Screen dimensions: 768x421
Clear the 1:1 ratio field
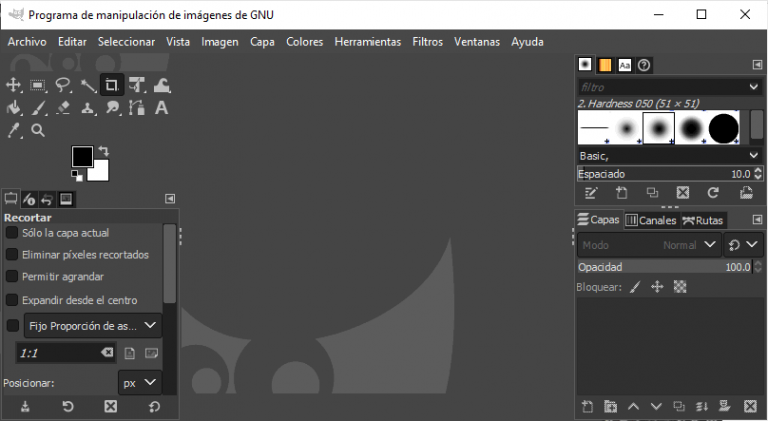tap(107, 352)
